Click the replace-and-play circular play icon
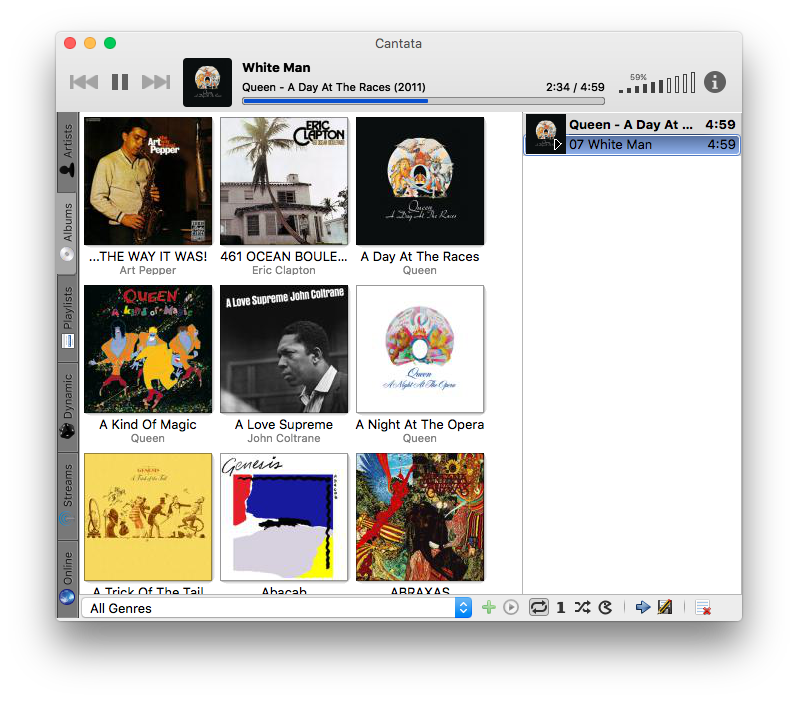Image resolution: width=798 pixels, height=701 pixels. coord(510,607)
